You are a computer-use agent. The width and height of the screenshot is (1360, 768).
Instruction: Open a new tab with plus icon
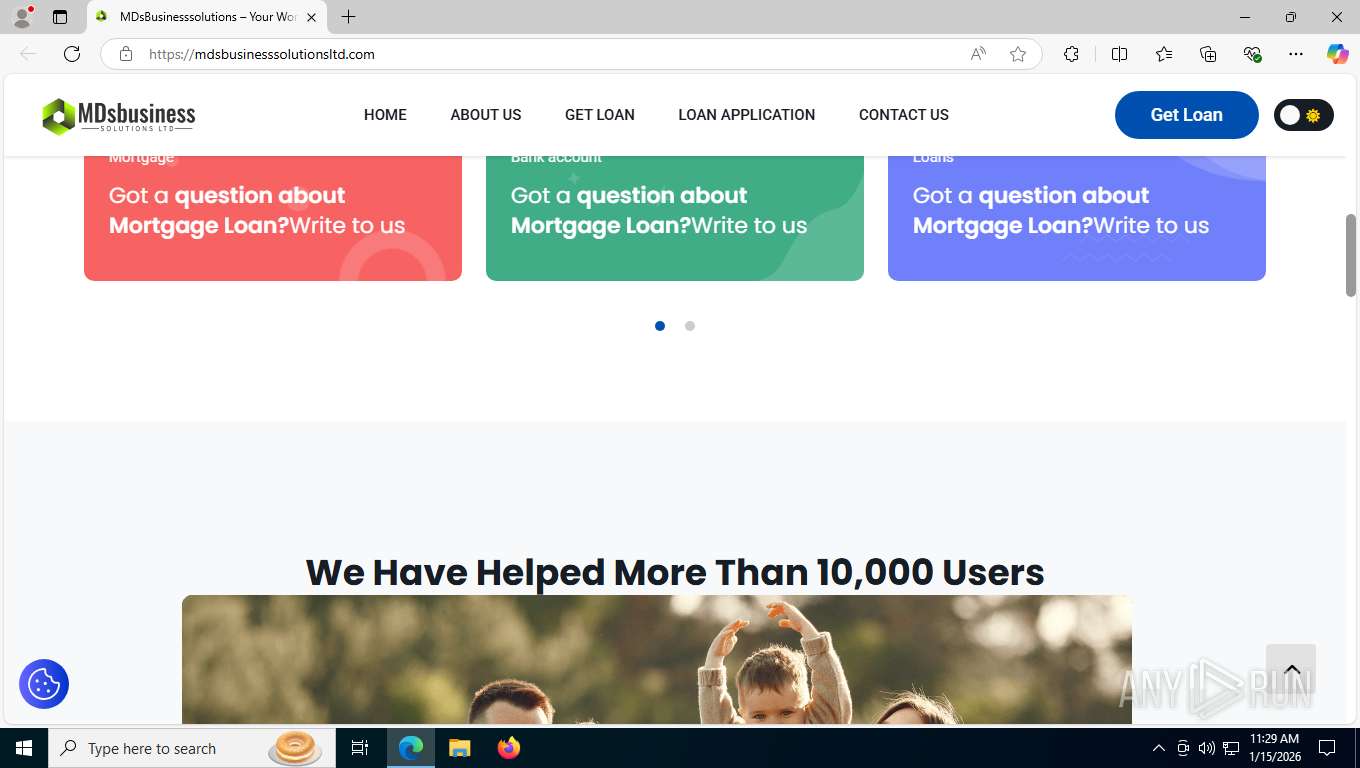pos(348,17)
